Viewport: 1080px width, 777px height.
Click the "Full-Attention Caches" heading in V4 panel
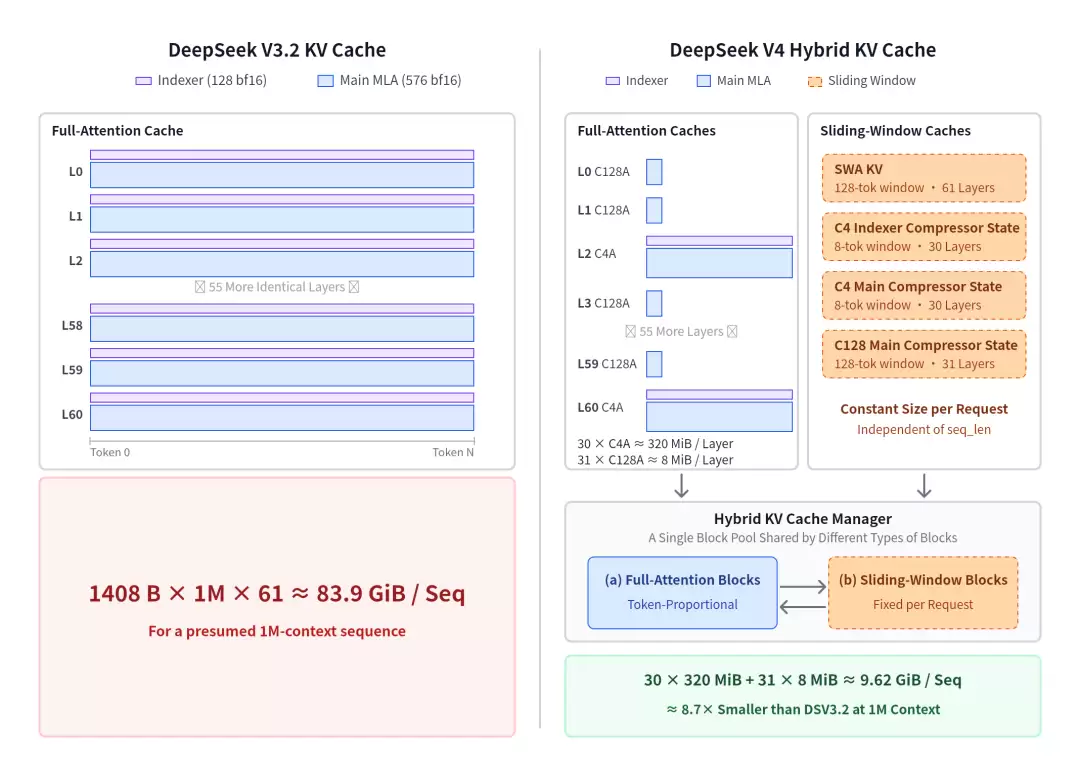click(x=646, y=130)
